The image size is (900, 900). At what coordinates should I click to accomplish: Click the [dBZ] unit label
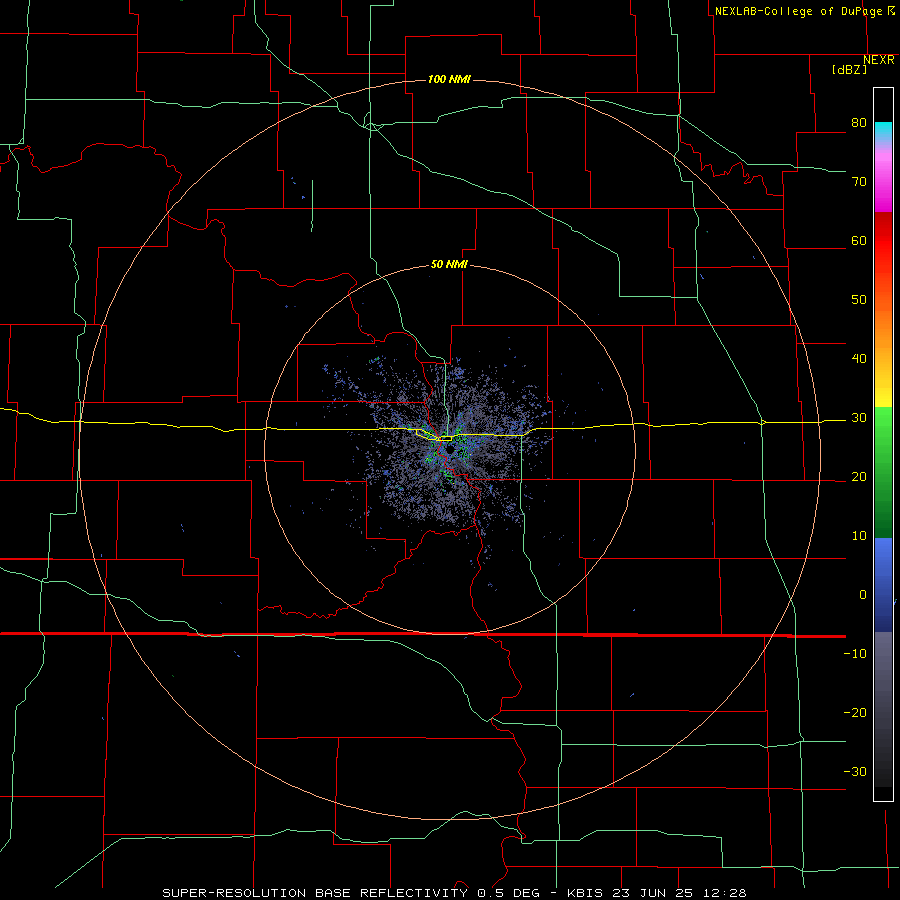tap(849, 69)
